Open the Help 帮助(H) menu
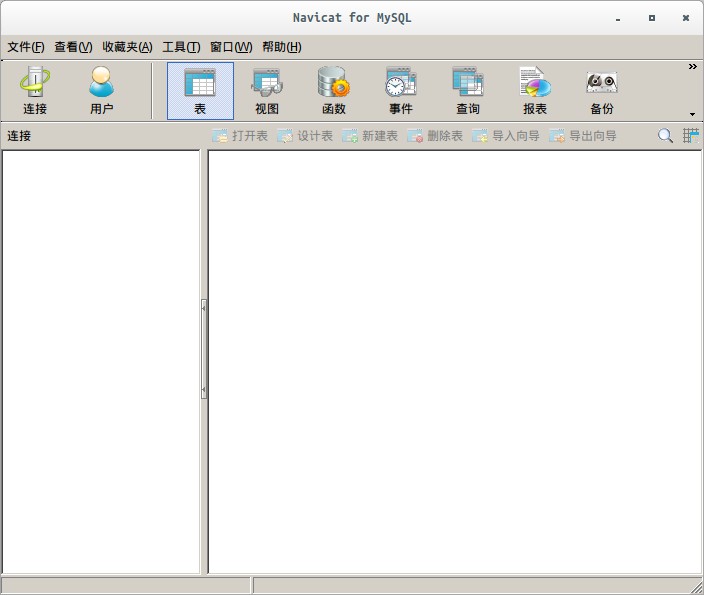This screenshot has height=595, width=704. [x=282, y=47]
